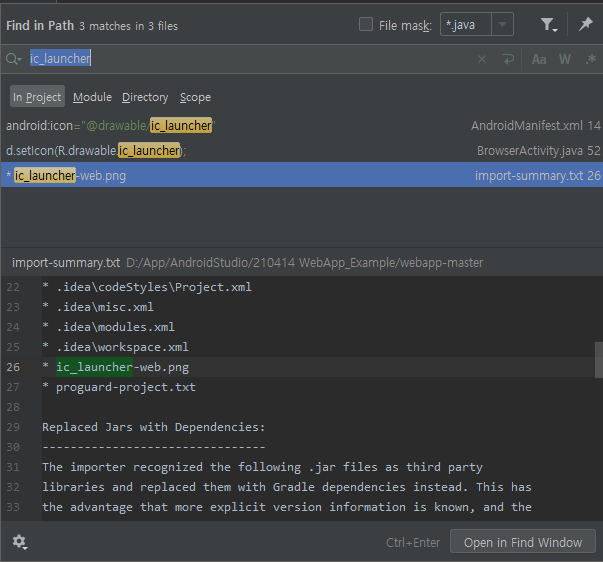Click Open in Find Window button

(x=523, y=542)
